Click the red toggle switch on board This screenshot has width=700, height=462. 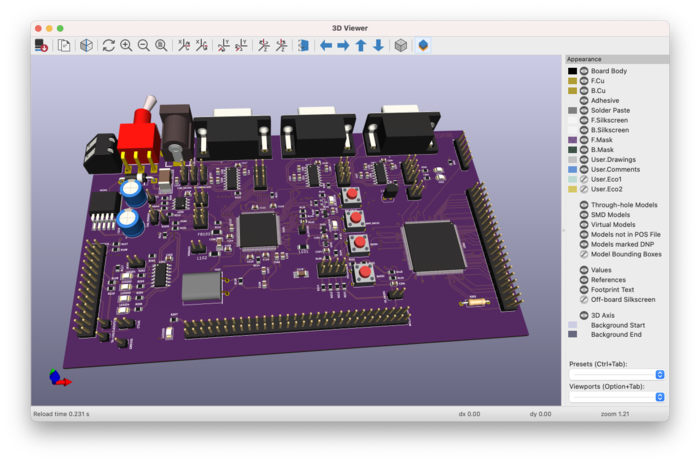coord(138,138)
